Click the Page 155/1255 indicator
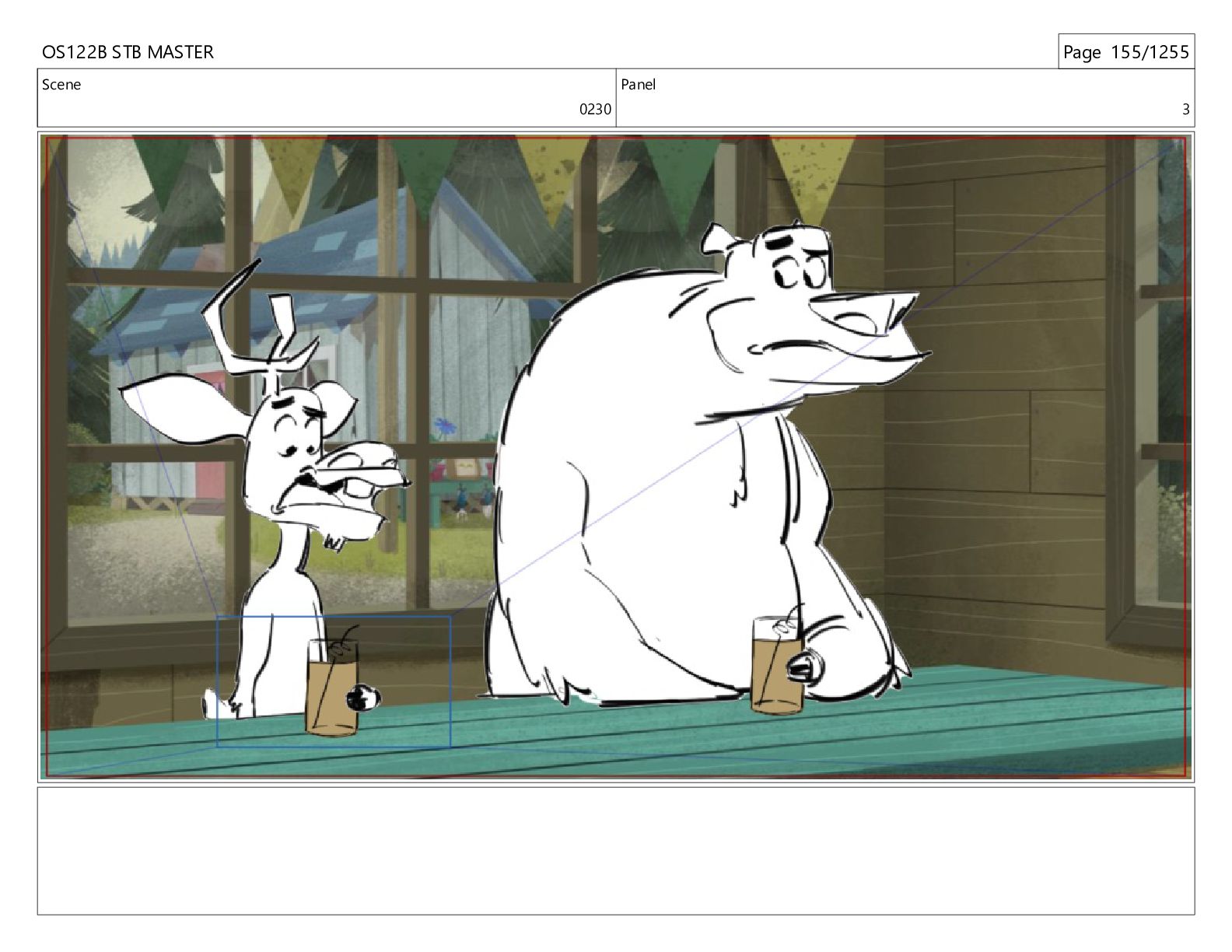Screen dimensions: 1232x952 (1125, 52)
